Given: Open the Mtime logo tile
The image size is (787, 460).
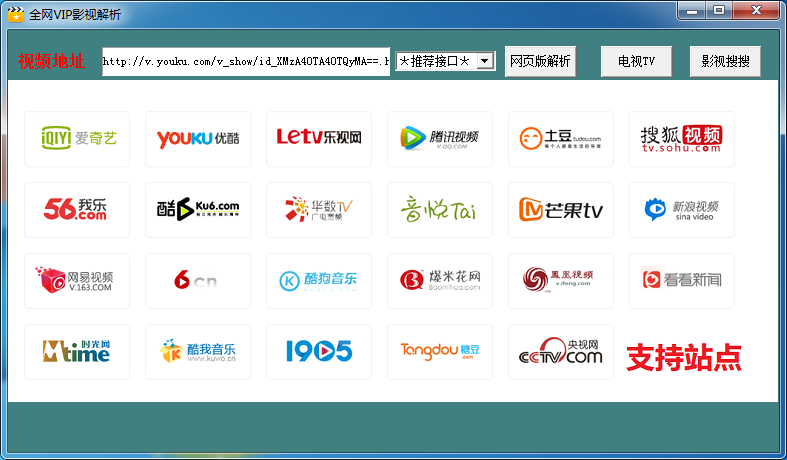Looking at the screenshot, I should (77, 352).
